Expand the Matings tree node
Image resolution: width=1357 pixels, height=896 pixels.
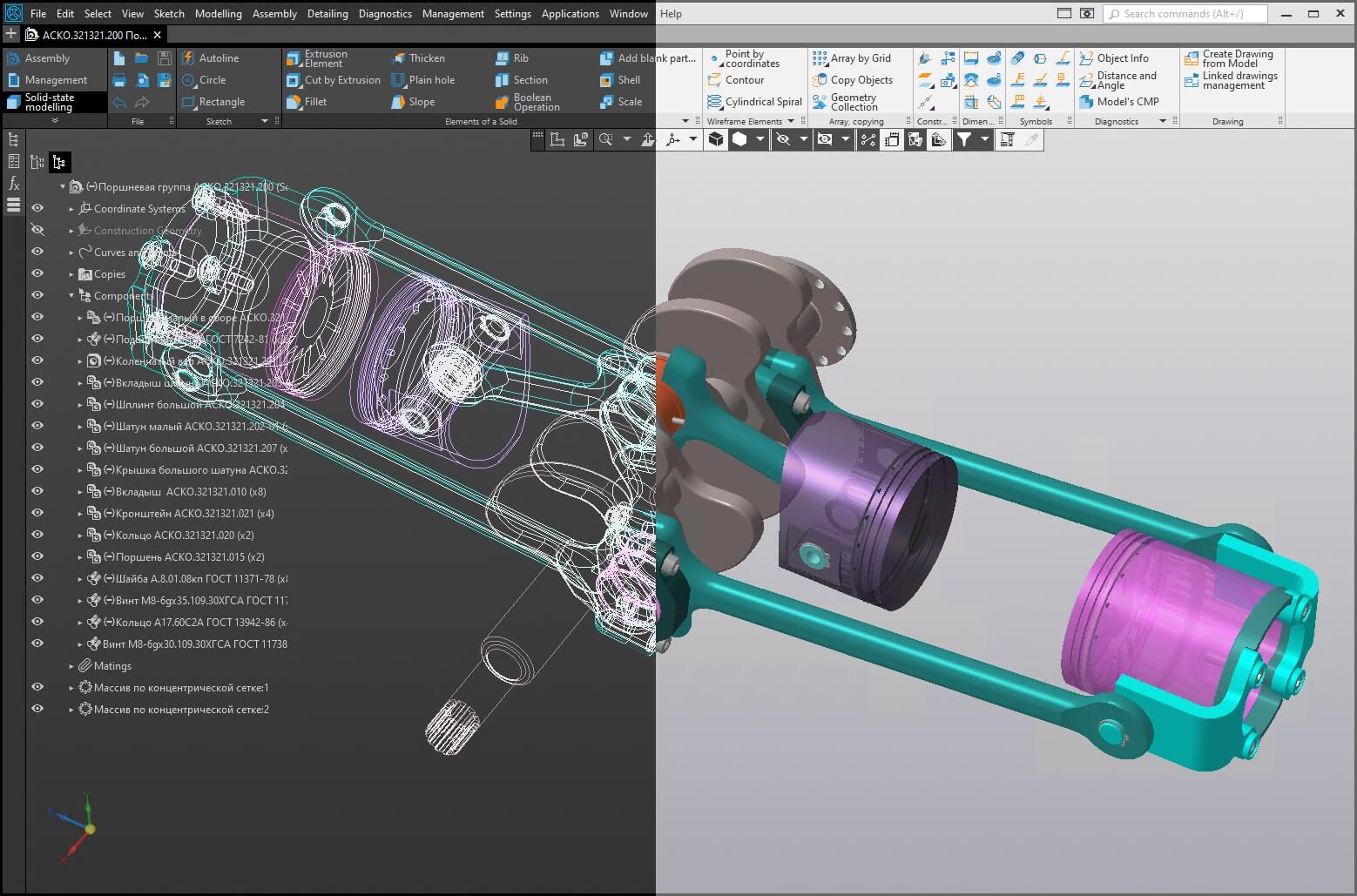tap(71, 666)
